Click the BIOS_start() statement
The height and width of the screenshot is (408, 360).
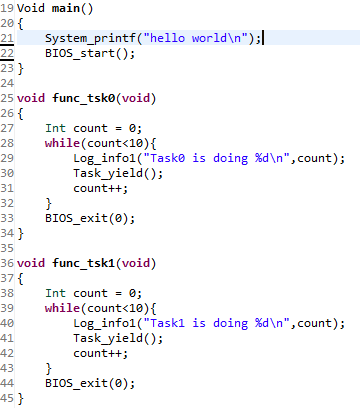[x=90, y=53]
